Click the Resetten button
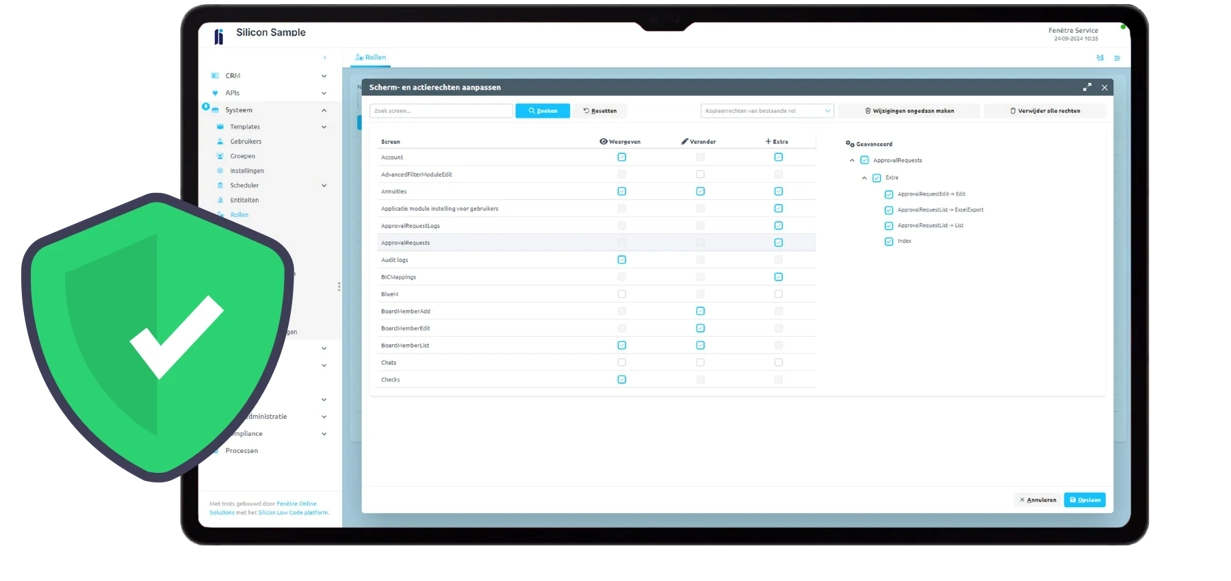This screenshot has width=1231, height=581. tap(600, 111)
